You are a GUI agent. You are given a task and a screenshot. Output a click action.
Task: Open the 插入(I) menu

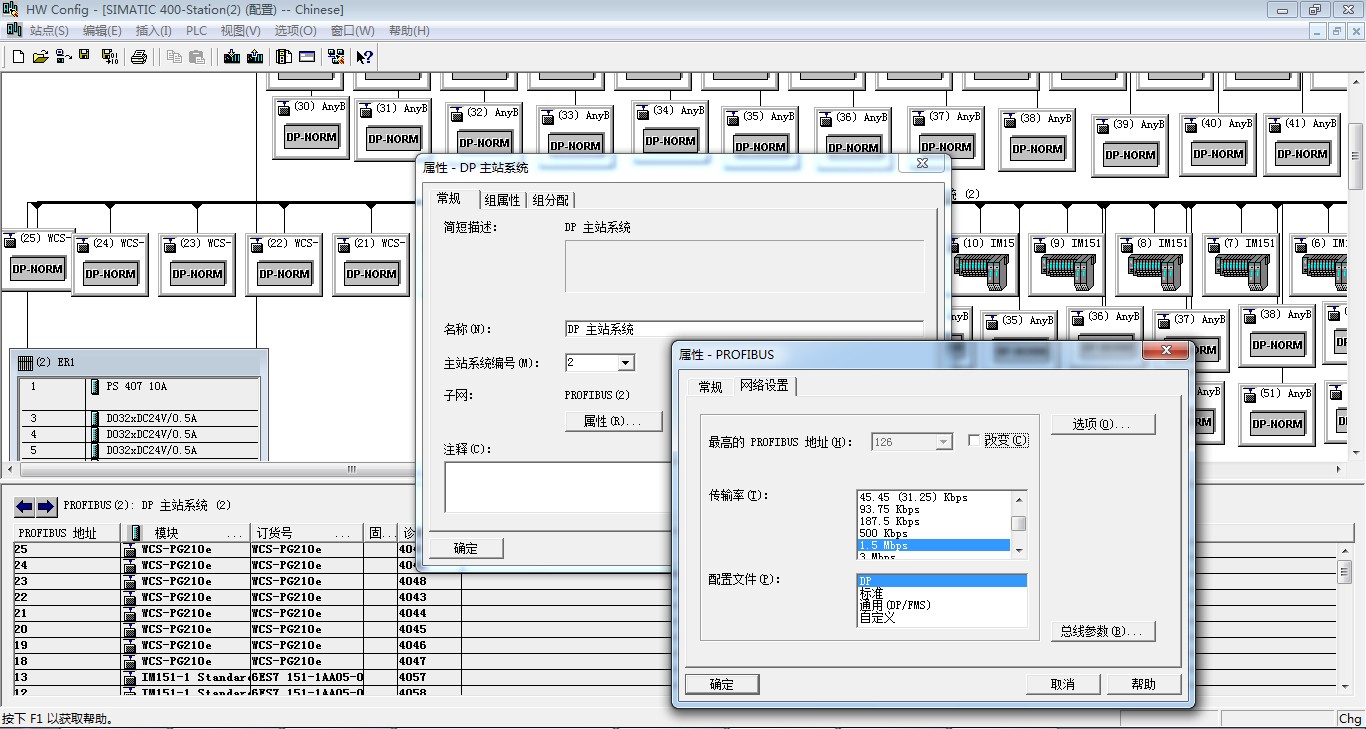click(154, 31)
